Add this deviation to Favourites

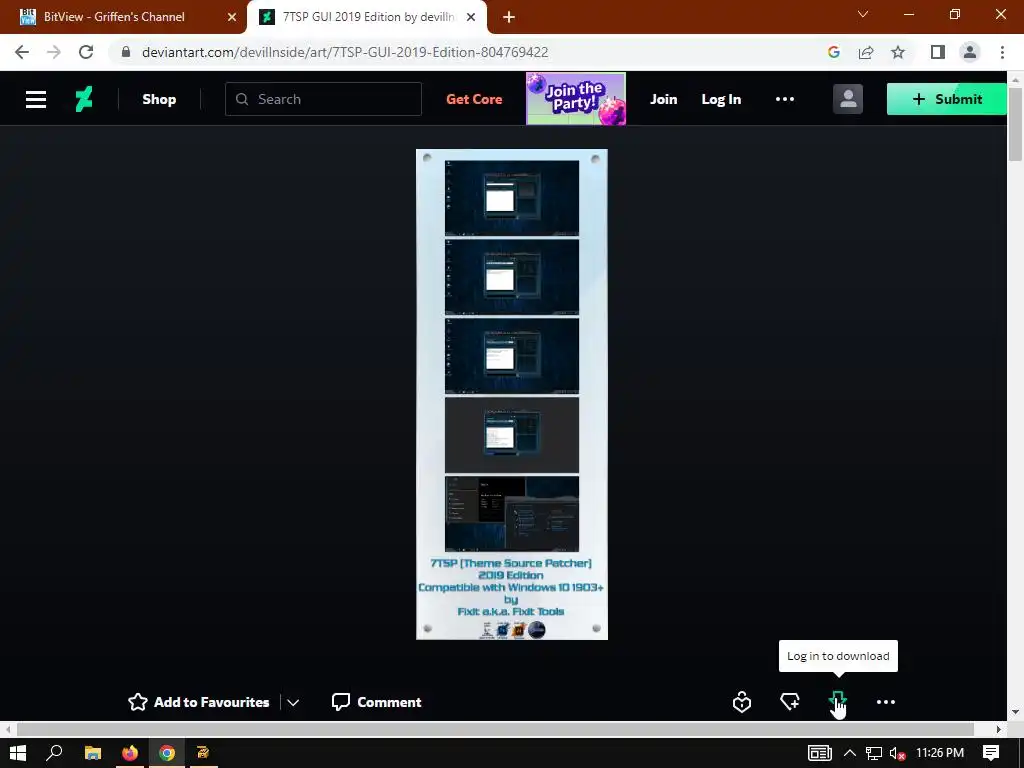199,702
